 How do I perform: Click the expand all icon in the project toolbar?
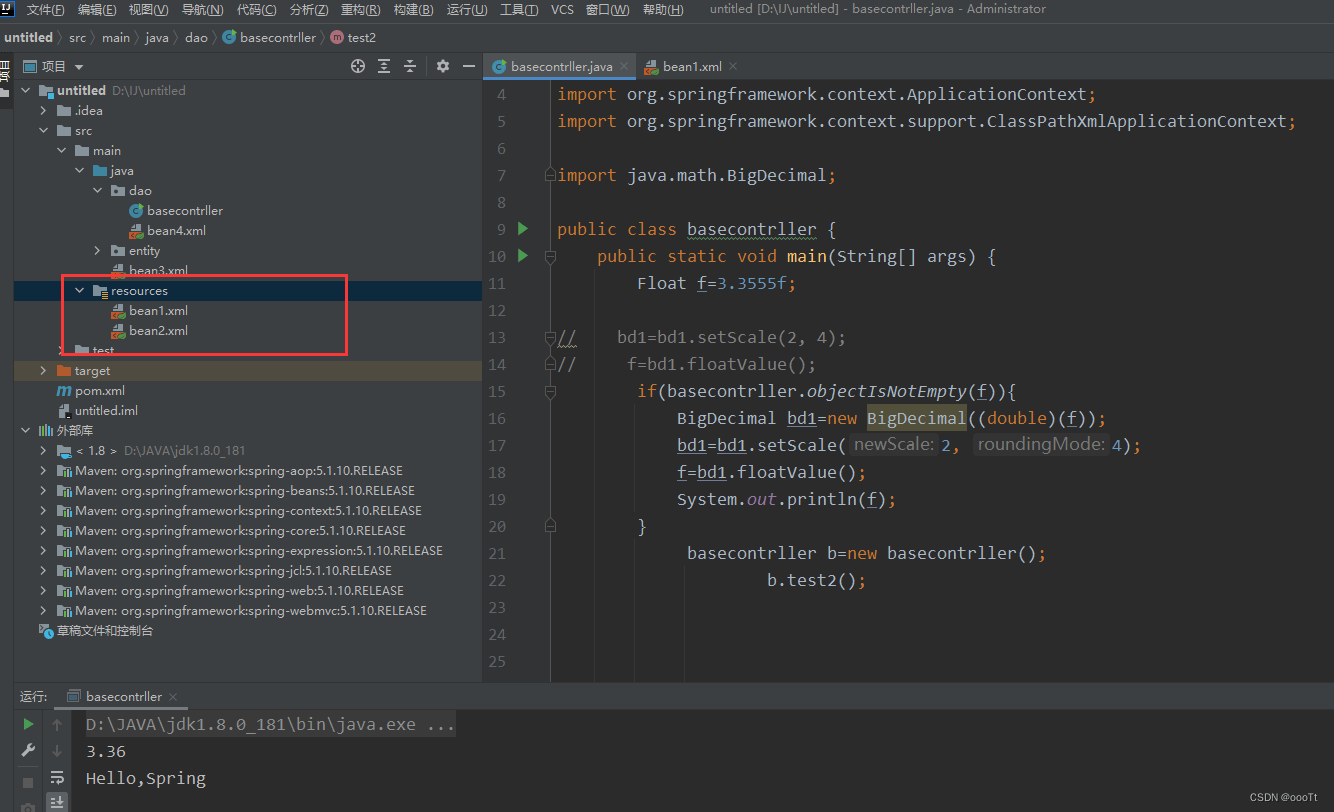384,66
